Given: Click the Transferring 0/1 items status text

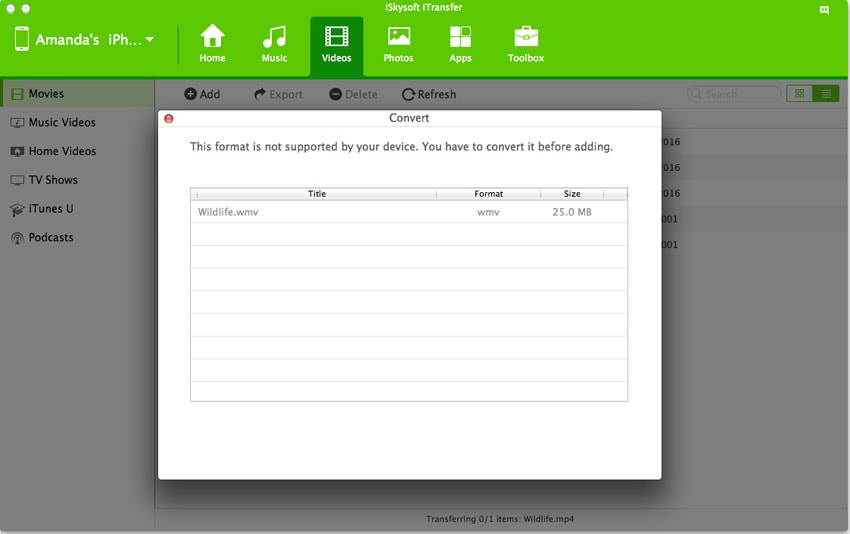Looking at the screenshot, I should [500, 519].
